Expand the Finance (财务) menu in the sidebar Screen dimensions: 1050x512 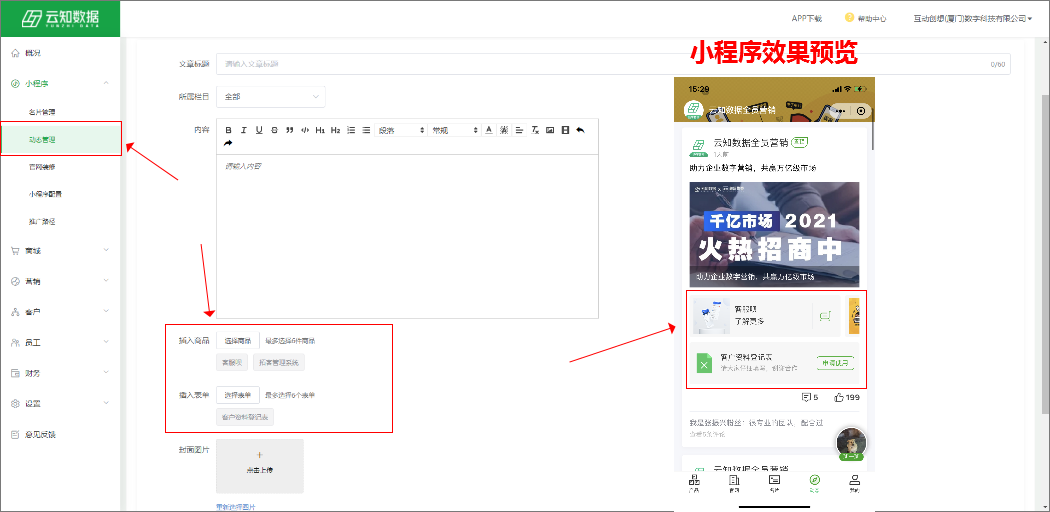(60, 373)
